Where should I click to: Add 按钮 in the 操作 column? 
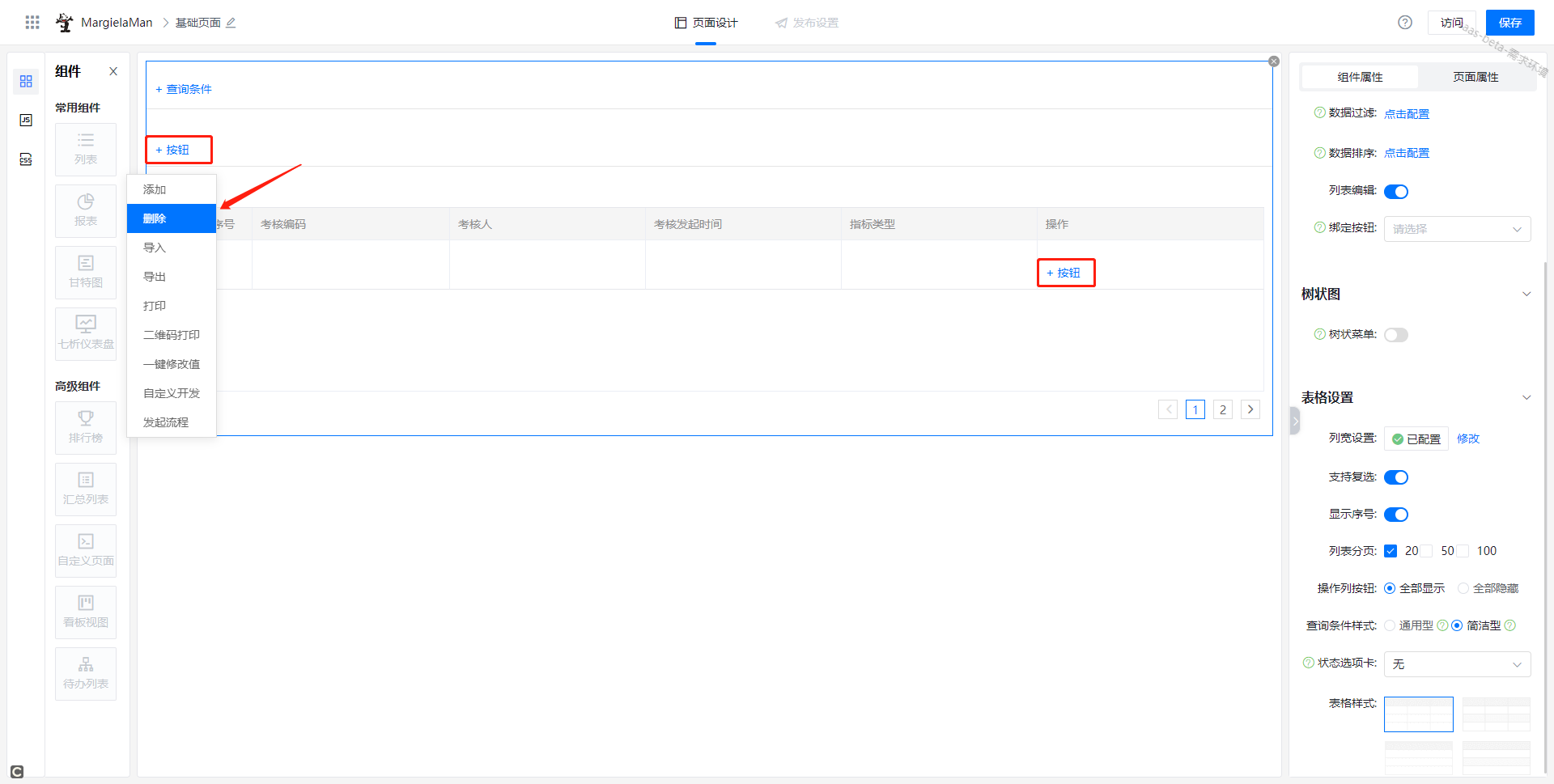(1064, 273)
